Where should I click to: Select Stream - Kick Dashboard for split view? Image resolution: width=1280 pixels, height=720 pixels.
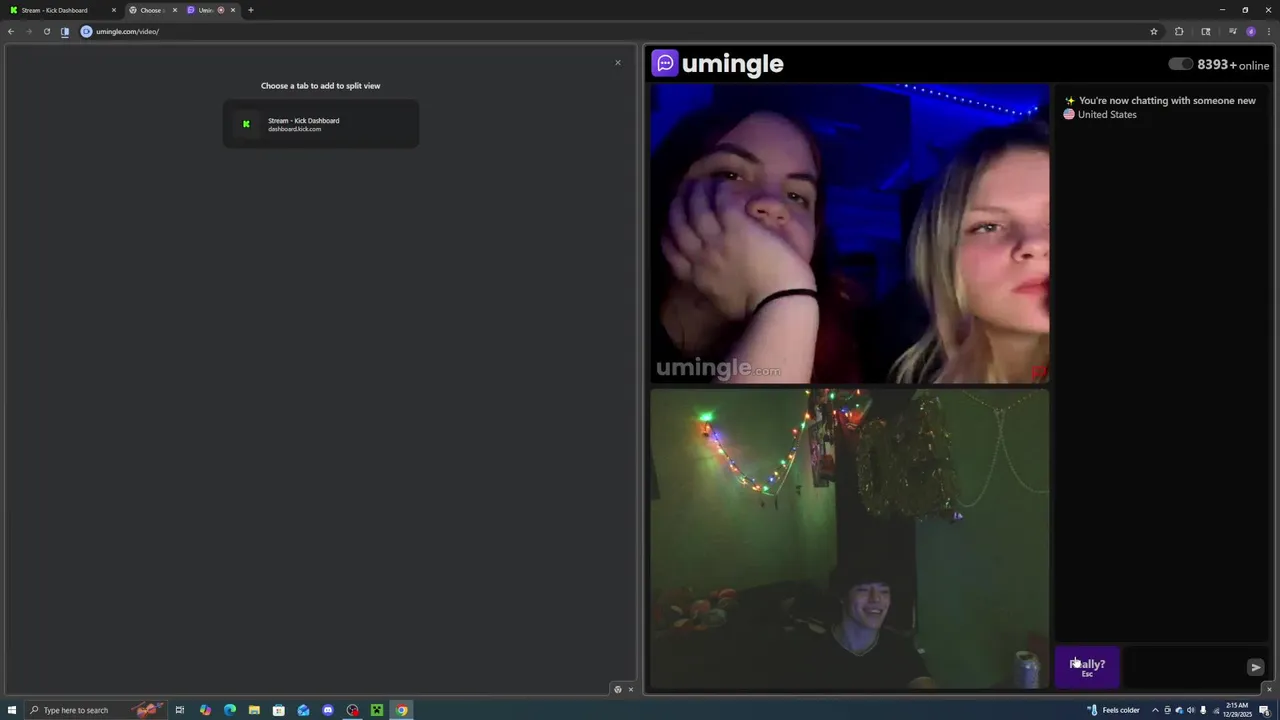(320, 124)
